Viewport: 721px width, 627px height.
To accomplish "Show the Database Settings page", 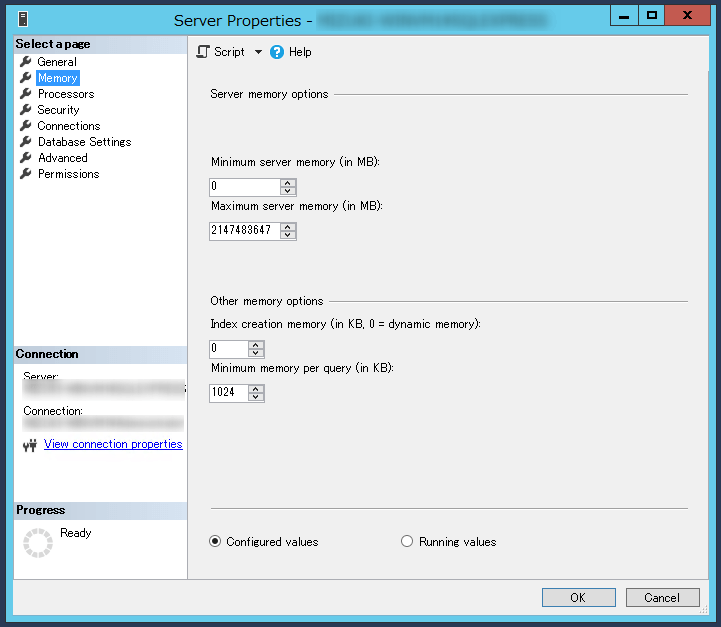I will (85, 142).
